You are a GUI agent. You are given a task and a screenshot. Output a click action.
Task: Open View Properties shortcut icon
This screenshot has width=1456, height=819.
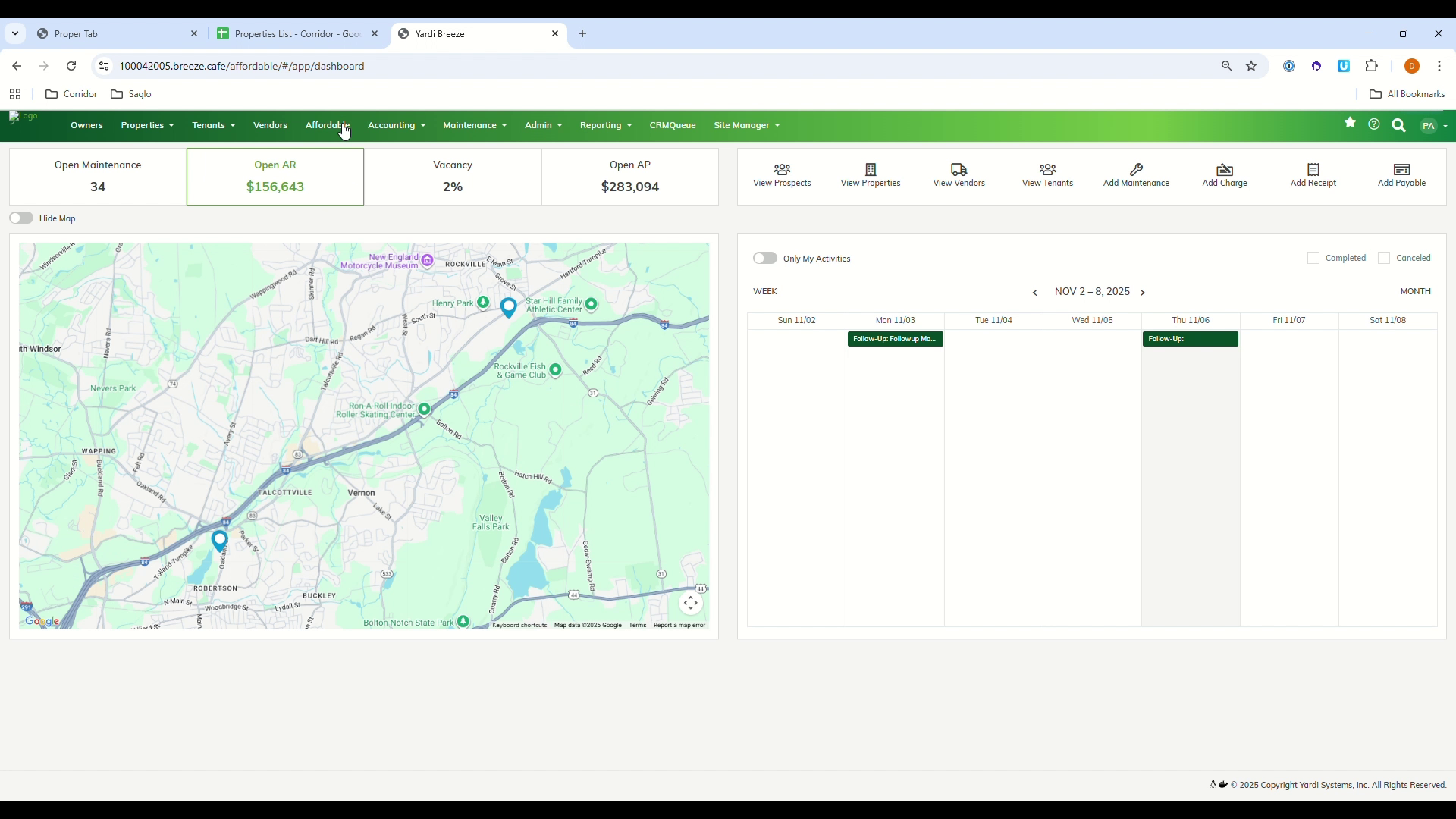[x=871, y=169]
